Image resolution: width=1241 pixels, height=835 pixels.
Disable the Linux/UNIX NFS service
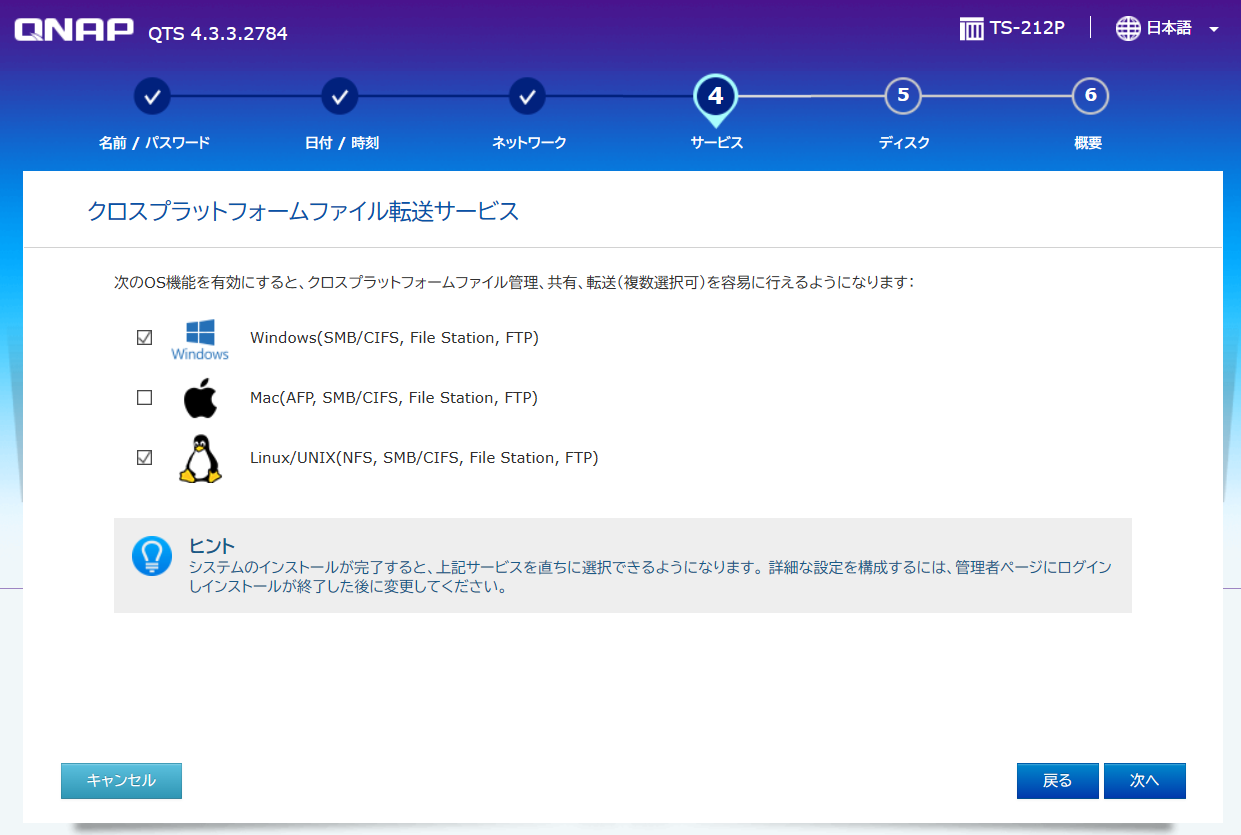click(144, 456)
